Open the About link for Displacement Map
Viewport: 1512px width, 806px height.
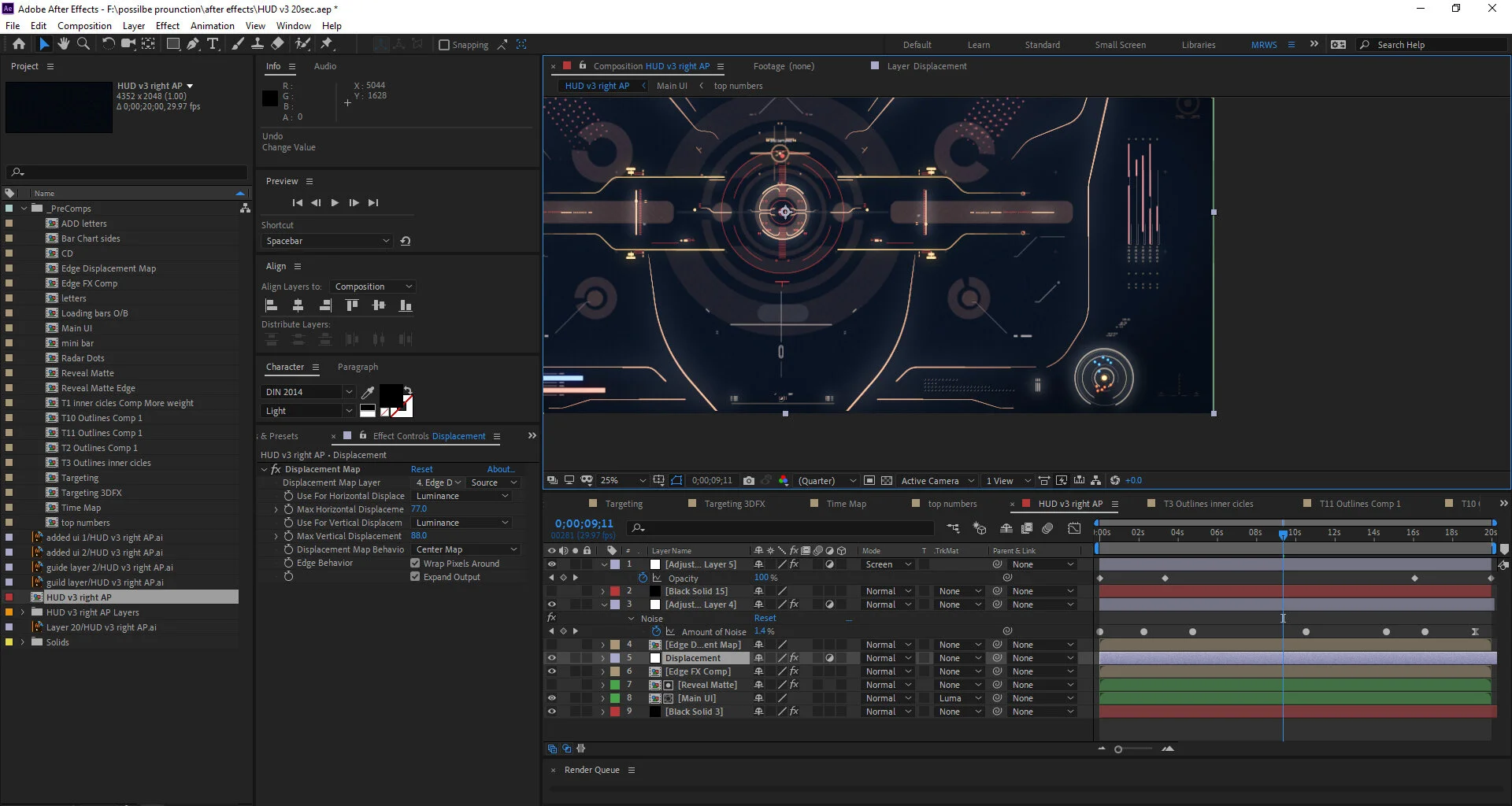(501, 468)
